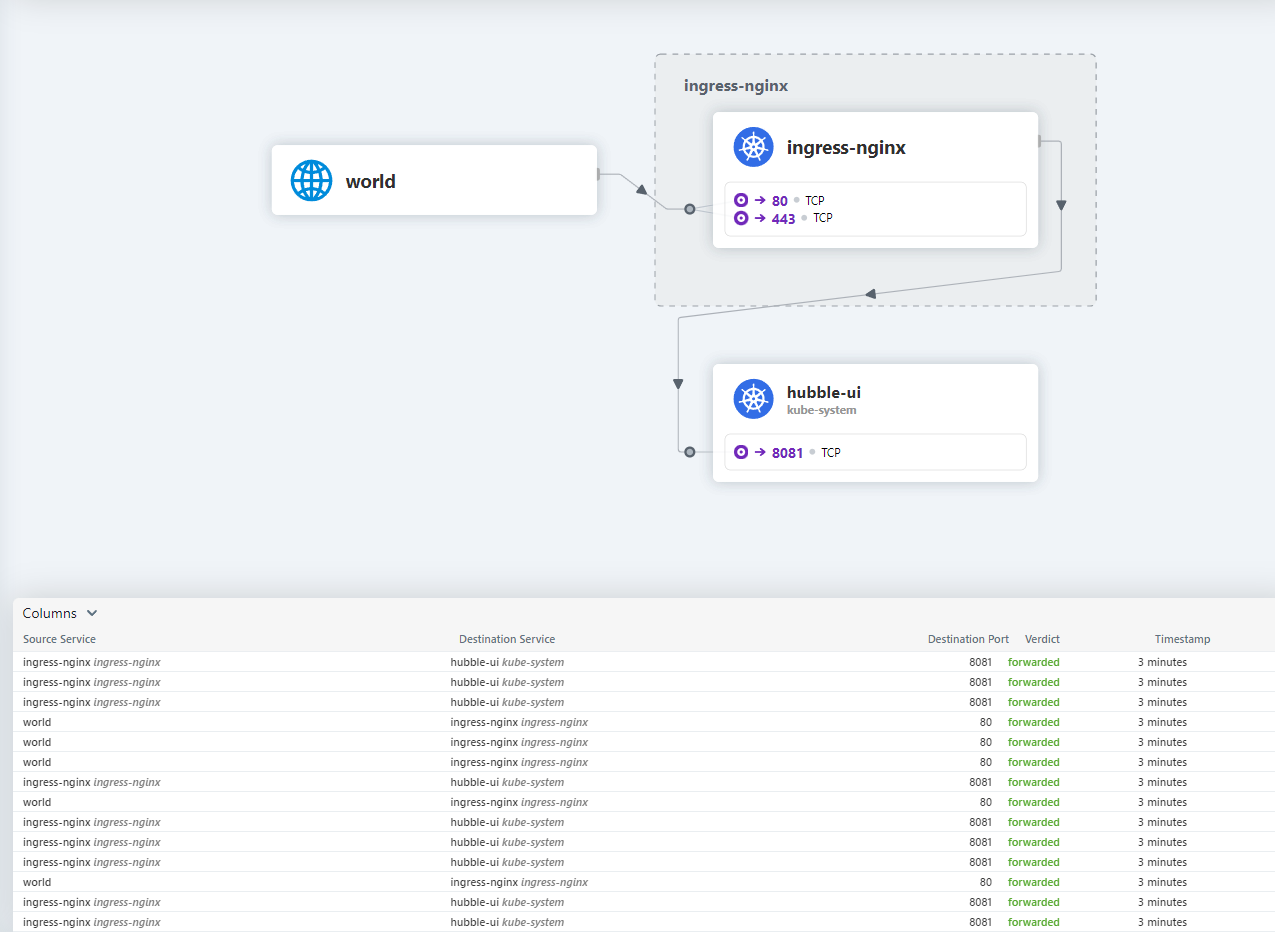Click the TCP label next to port 8081
Image resolution: width=1275 pixels, height=932 pixels.
831,453
